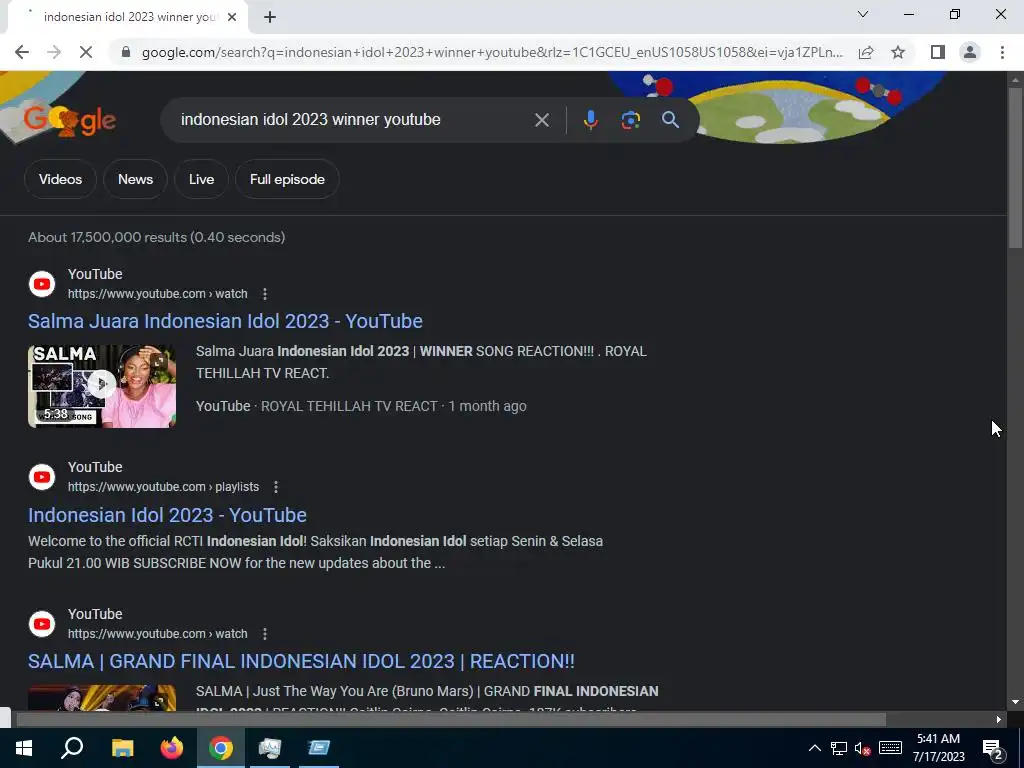
Task: Open the Chrome profile avatar
Action: pyautogui.click(x=970, y=52)
